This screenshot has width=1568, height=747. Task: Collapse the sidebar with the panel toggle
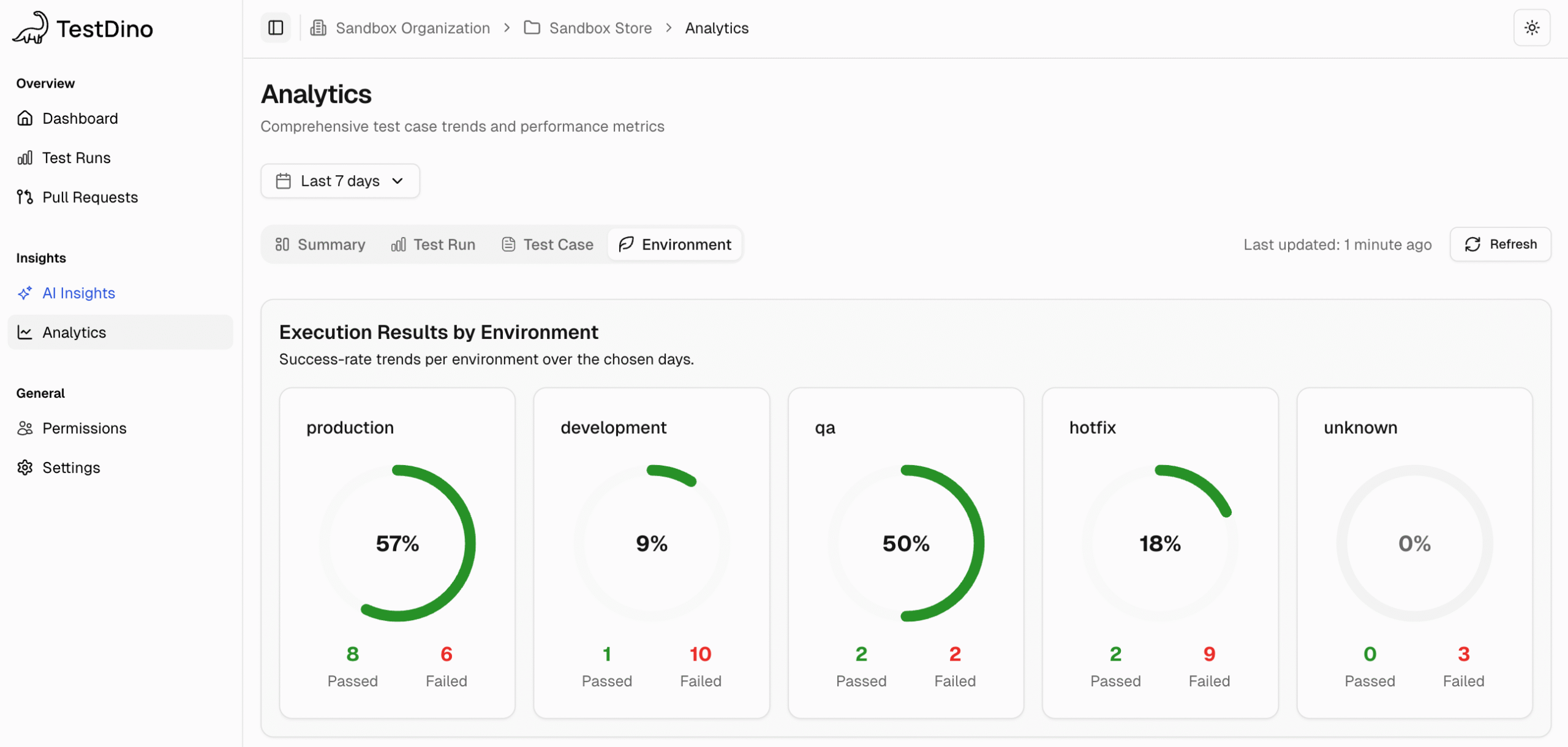(x=275, y=27)
